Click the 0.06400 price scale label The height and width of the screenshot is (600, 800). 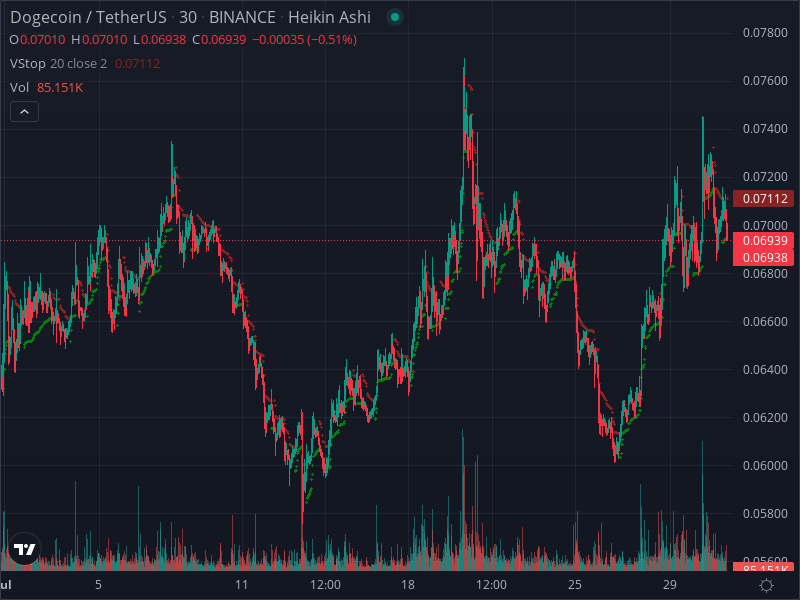click(765, 369)
